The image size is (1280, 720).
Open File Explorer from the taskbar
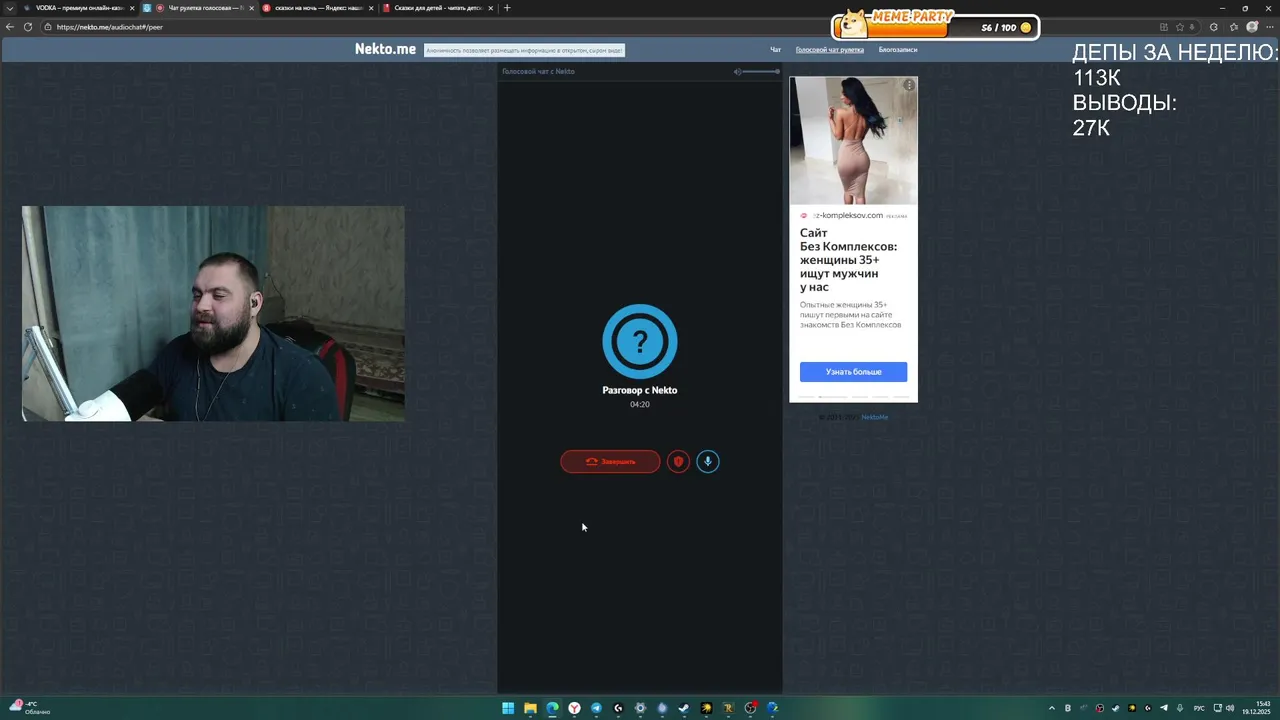[x=530, y=708]
